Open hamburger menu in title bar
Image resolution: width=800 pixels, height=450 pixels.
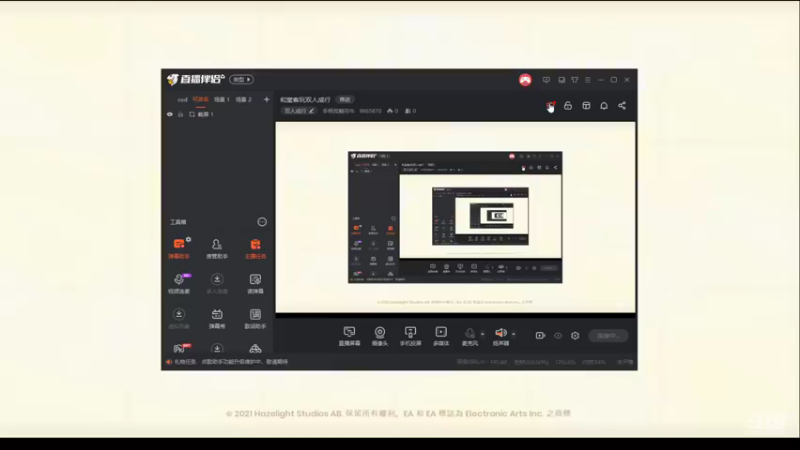[x=588, y=80]
